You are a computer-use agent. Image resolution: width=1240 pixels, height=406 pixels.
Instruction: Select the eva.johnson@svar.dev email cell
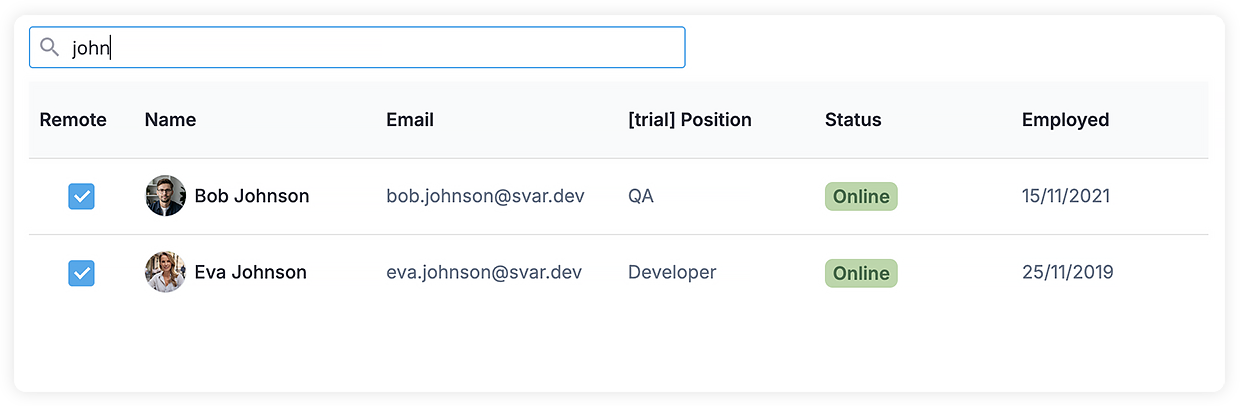click(x=497, y=272)
